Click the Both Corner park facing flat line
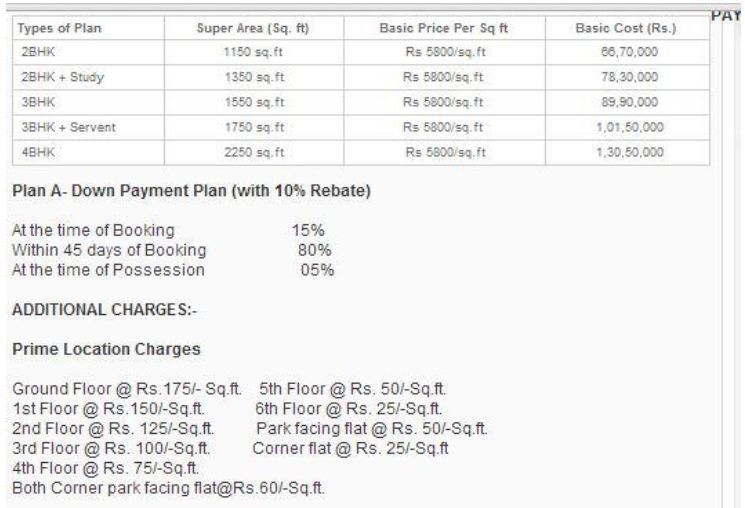Image resolution: width=745 pixels, height=508 pixels. 168,487
